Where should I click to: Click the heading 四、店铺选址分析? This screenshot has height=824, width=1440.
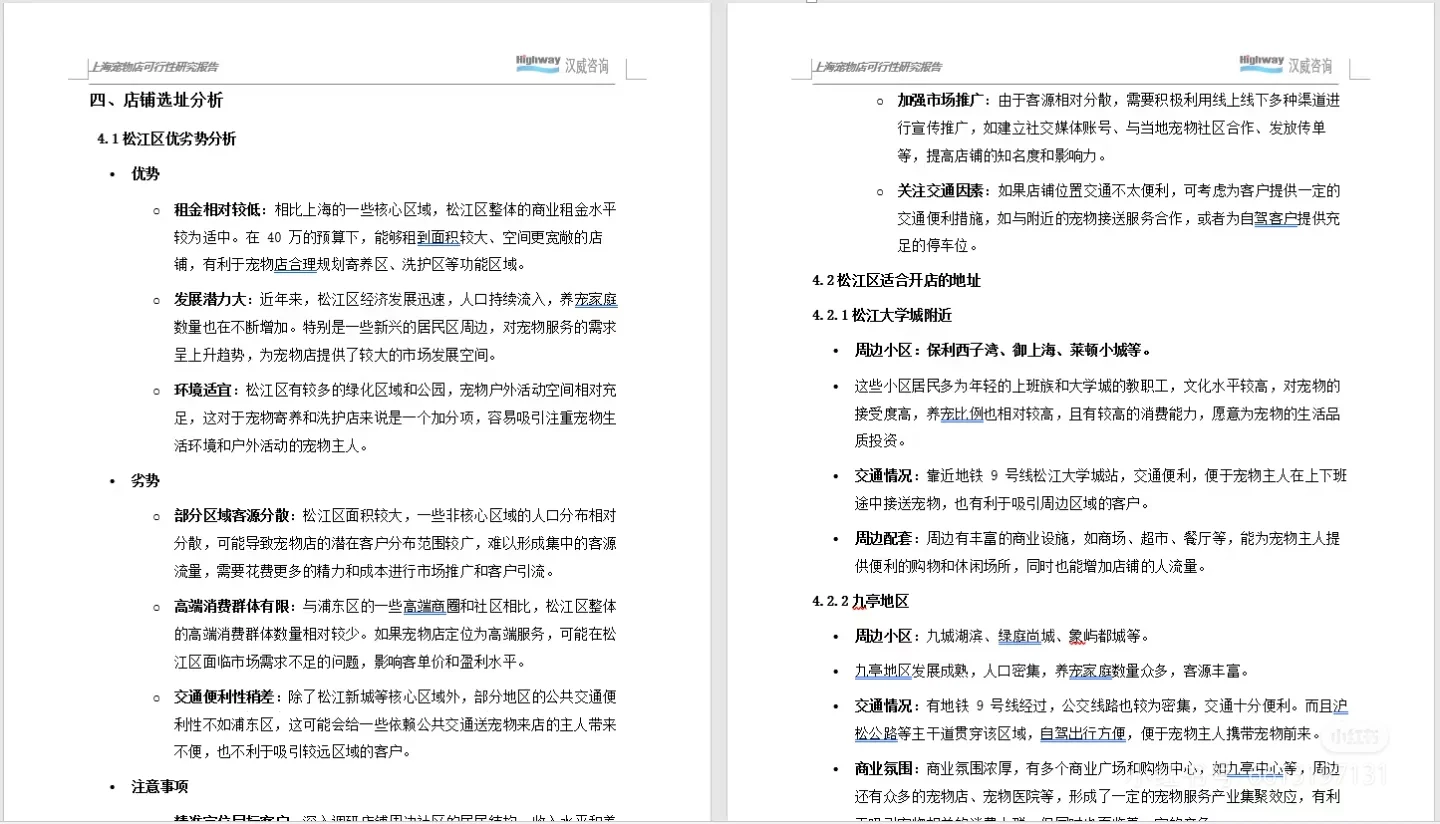[x=156, y=100]
